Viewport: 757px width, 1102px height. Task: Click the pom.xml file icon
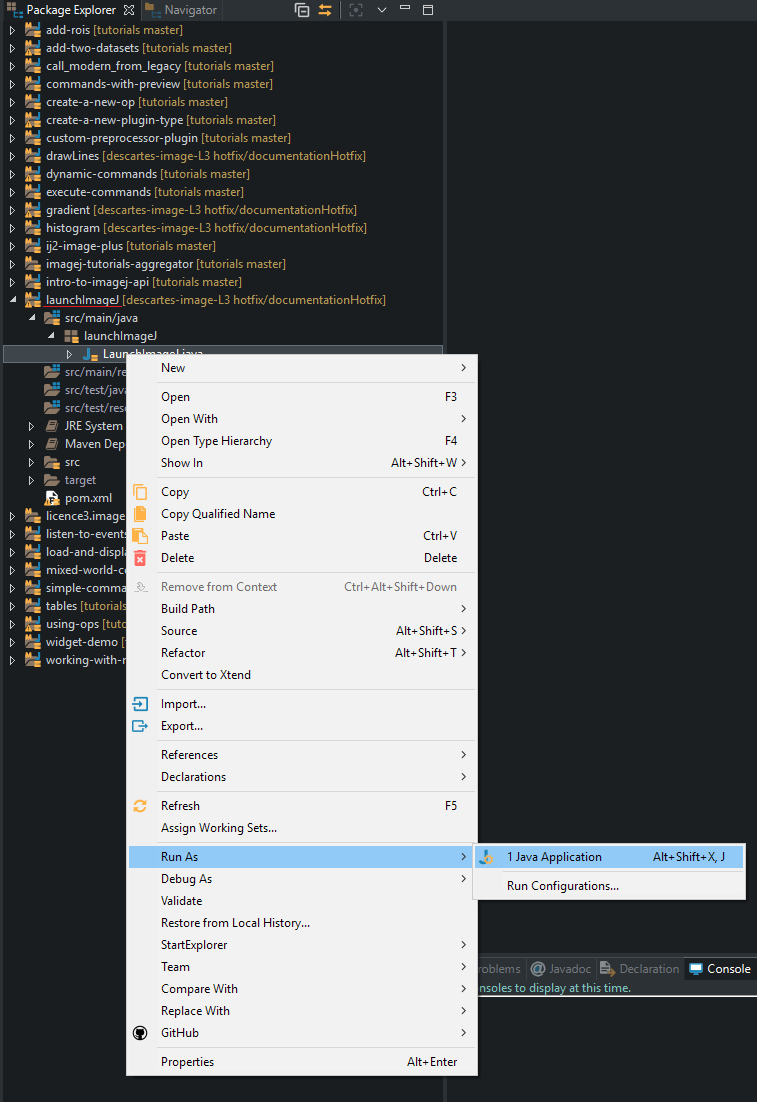(x=51, y=498)
